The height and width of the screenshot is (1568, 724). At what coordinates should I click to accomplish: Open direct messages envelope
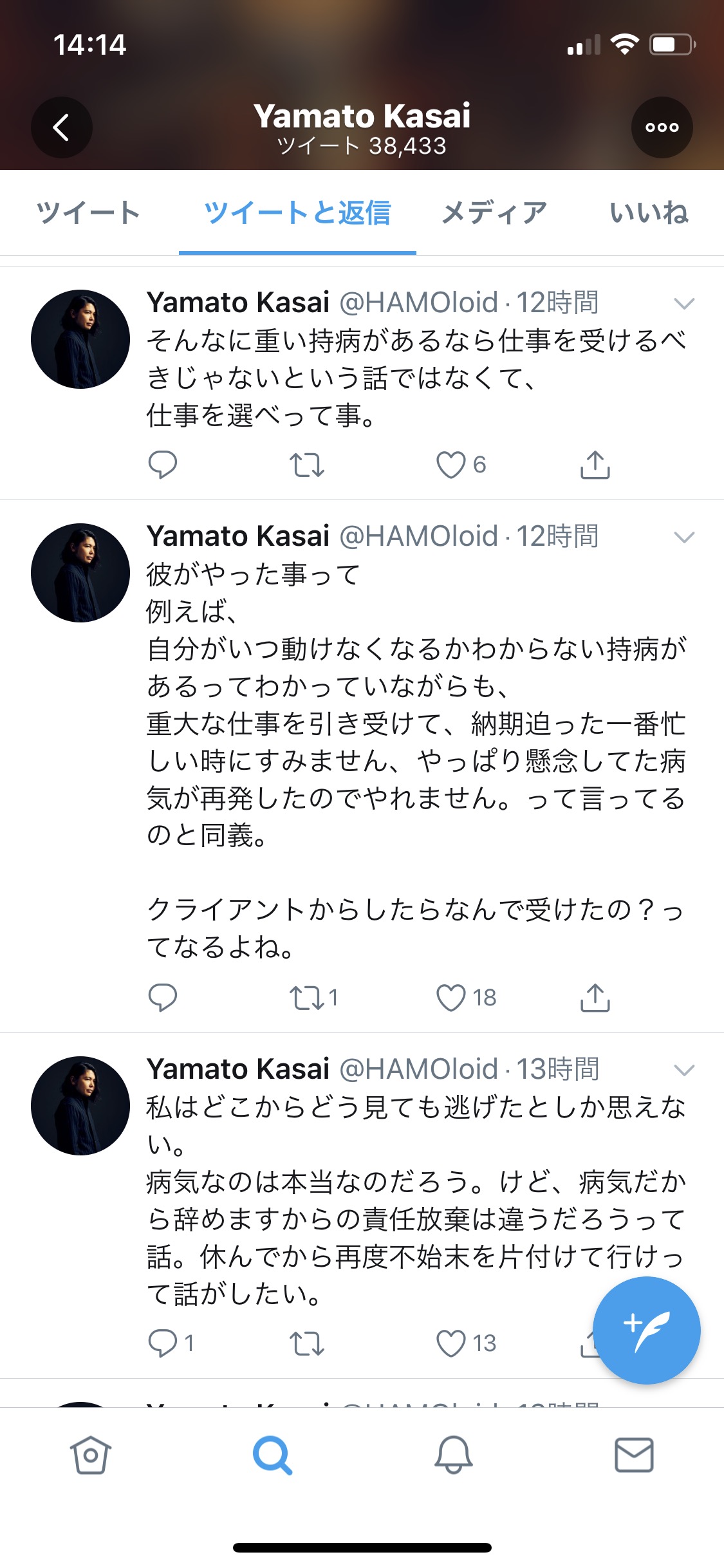[634, 1455]
